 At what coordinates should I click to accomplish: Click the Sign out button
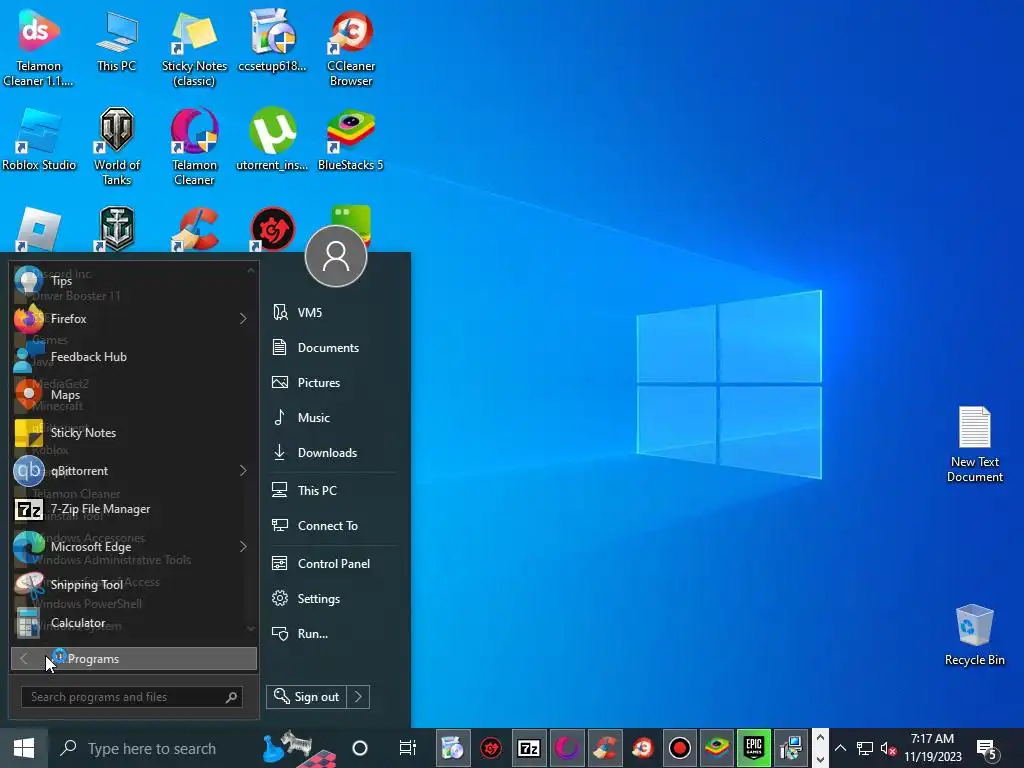[306, 697]
